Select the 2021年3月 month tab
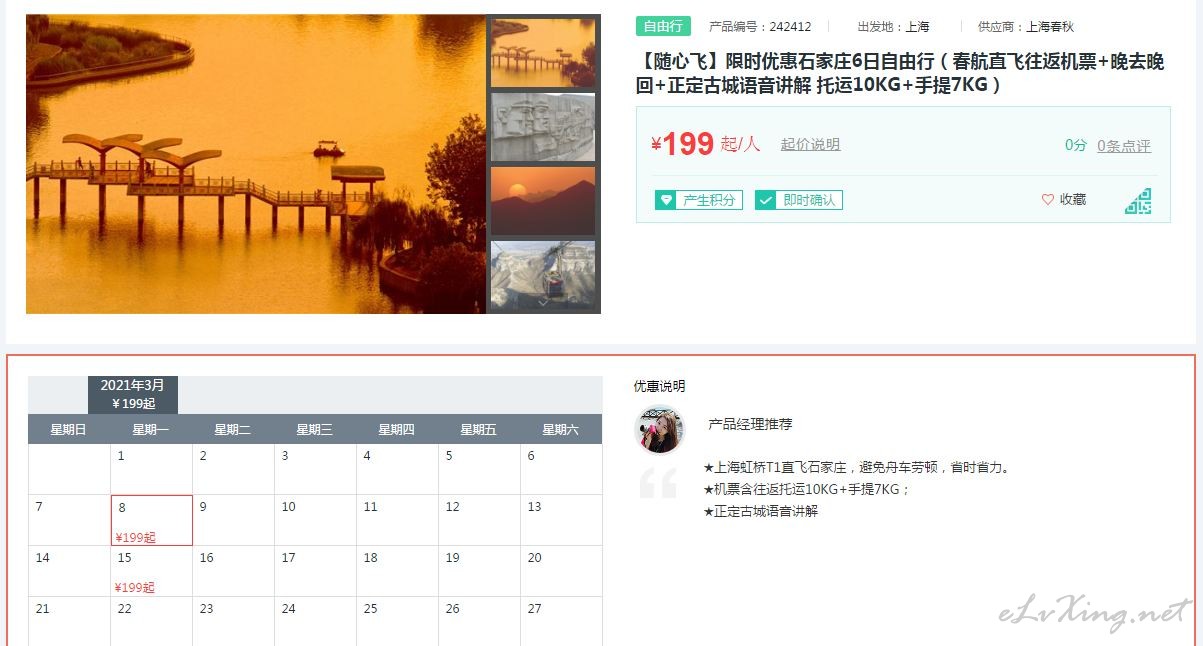This screenshot has width=1203, height=646. click(133, 394)
